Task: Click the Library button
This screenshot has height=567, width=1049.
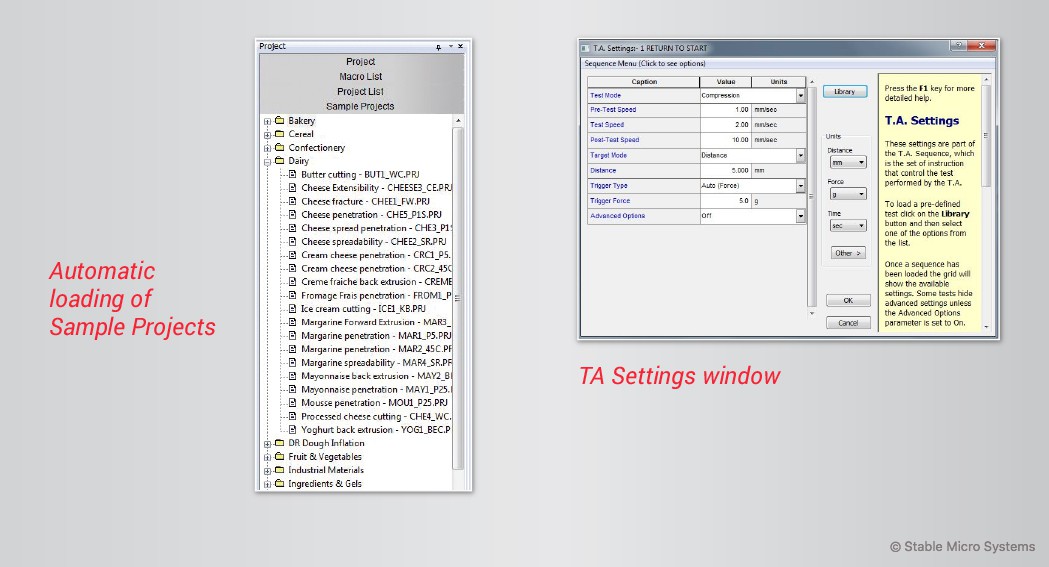Action: (845, 92)
